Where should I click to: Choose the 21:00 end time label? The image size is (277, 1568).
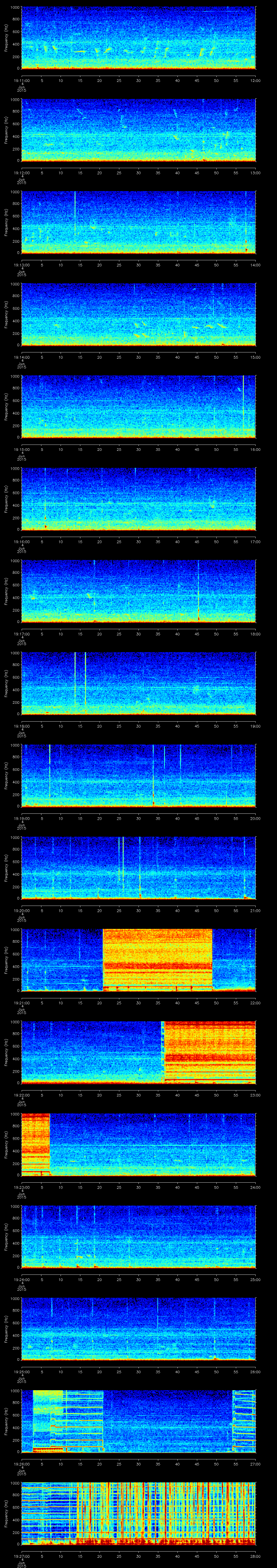pos(255,910)
